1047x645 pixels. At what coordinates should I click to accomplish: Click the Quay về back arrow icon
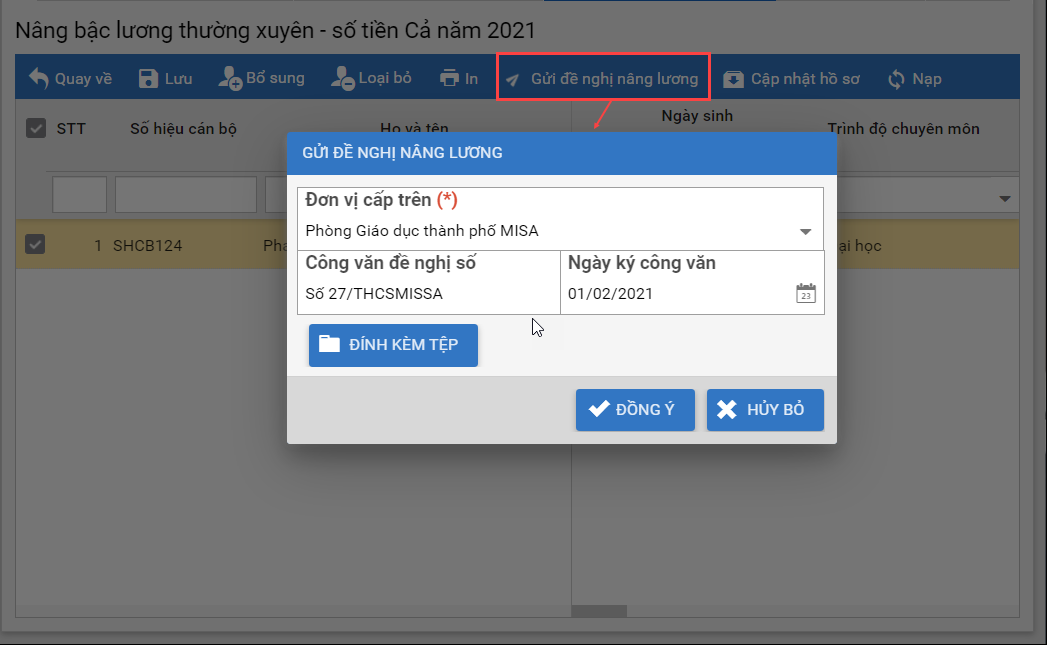38,78
